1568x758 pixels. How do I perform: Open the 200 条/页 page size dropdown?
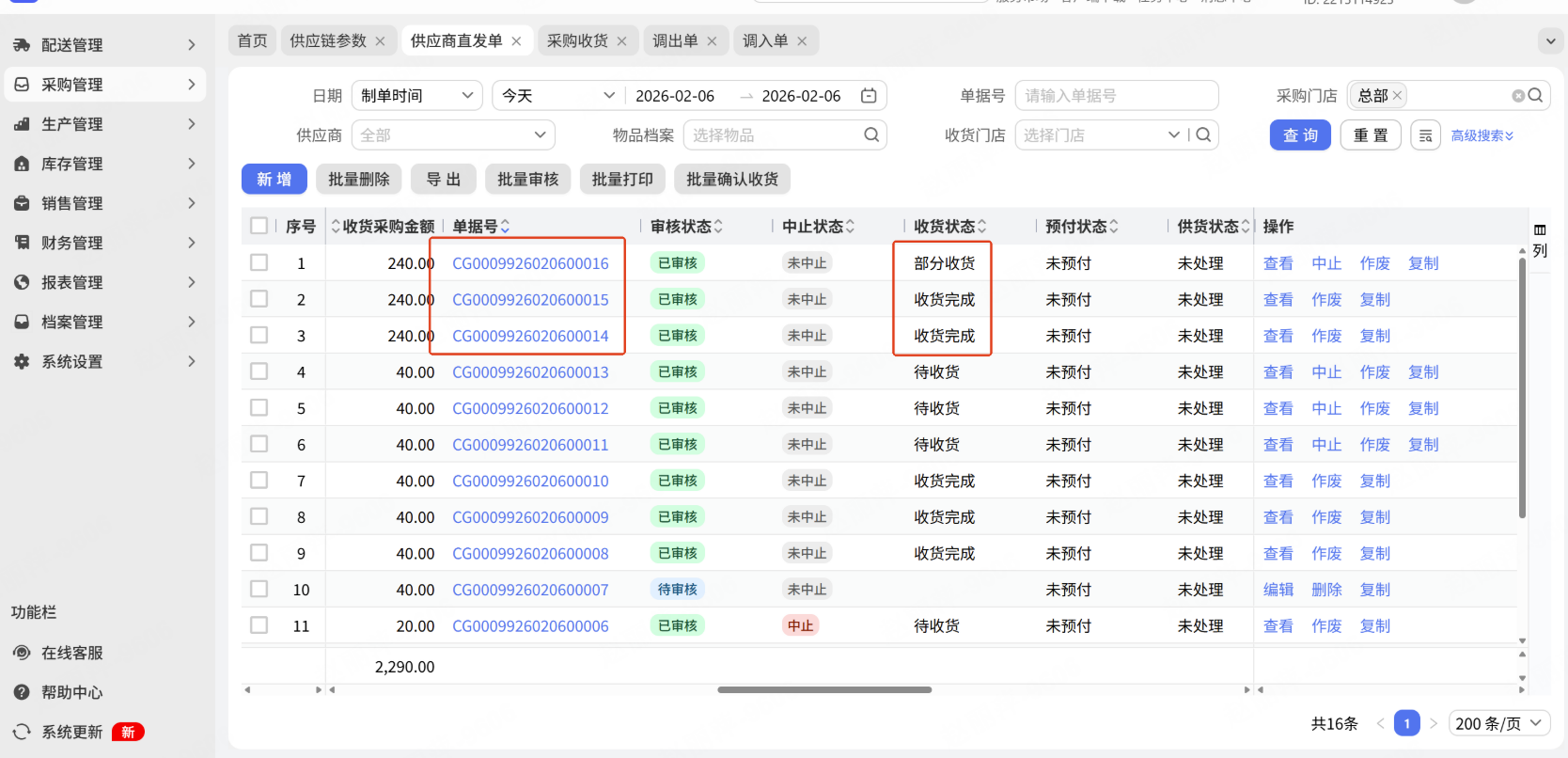[x=1498, y=723]
